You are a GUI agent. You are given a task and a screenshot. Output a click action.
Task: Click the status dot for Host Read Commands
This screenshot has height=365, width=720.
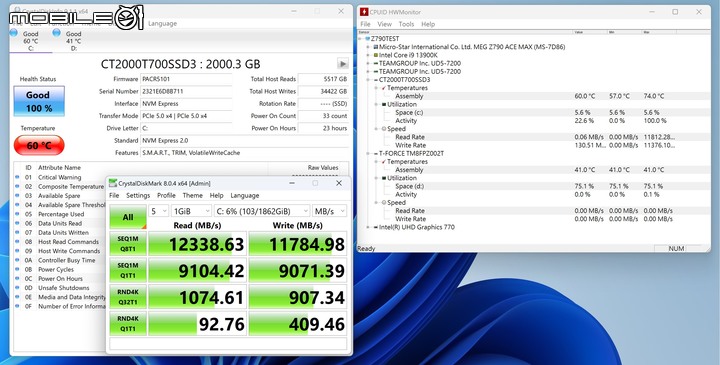click(17, 241)
